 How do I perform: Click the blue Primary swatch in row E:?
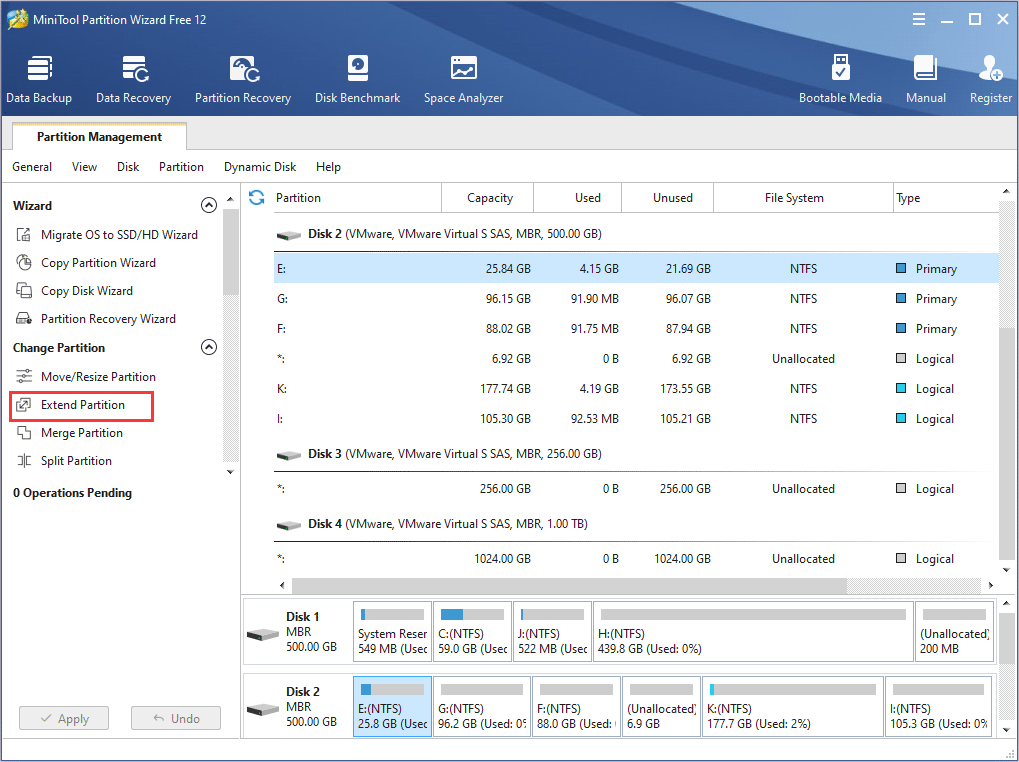tap(901, 268)
